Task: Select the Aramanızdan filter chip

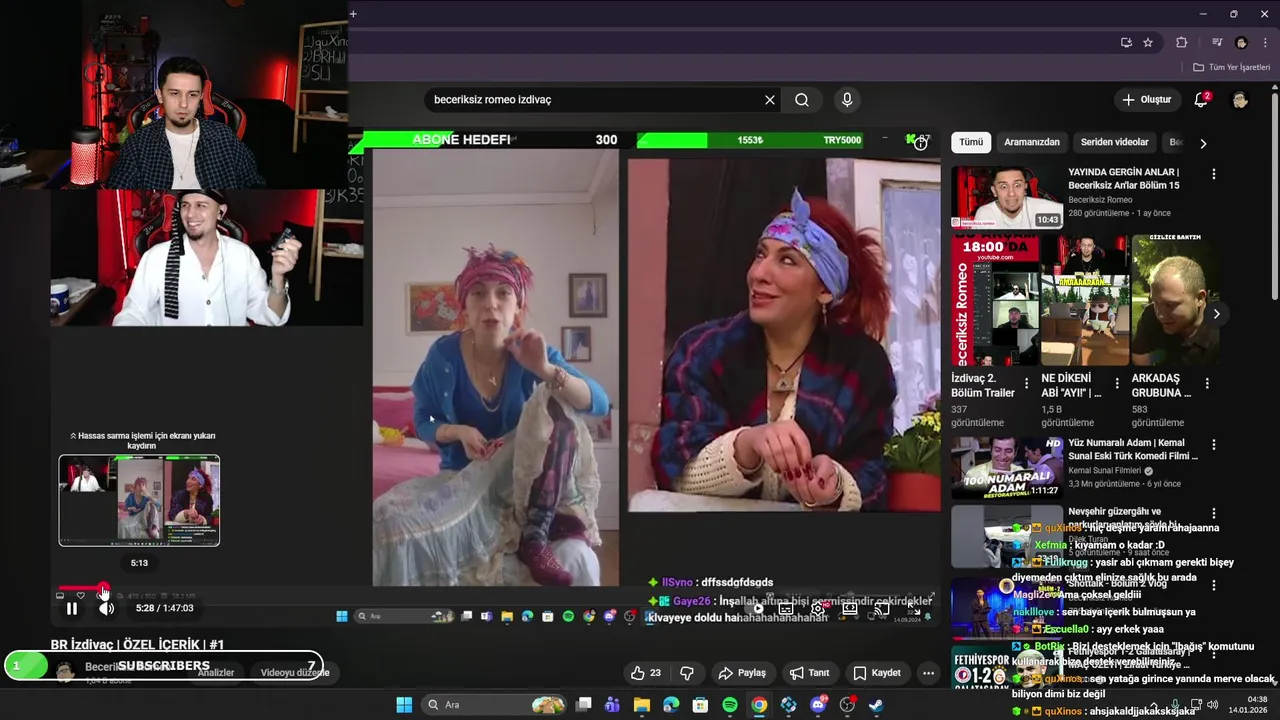Action: tap(1032, 142)
